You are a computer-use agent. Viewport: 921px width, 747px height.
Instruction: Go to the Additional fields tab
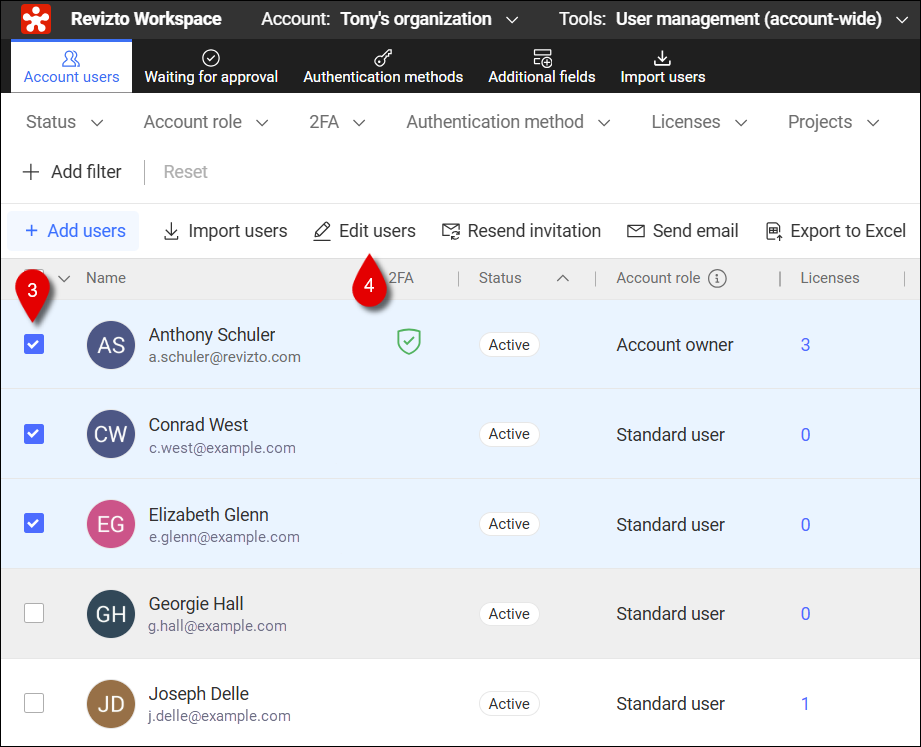click(x=542, y=66)
